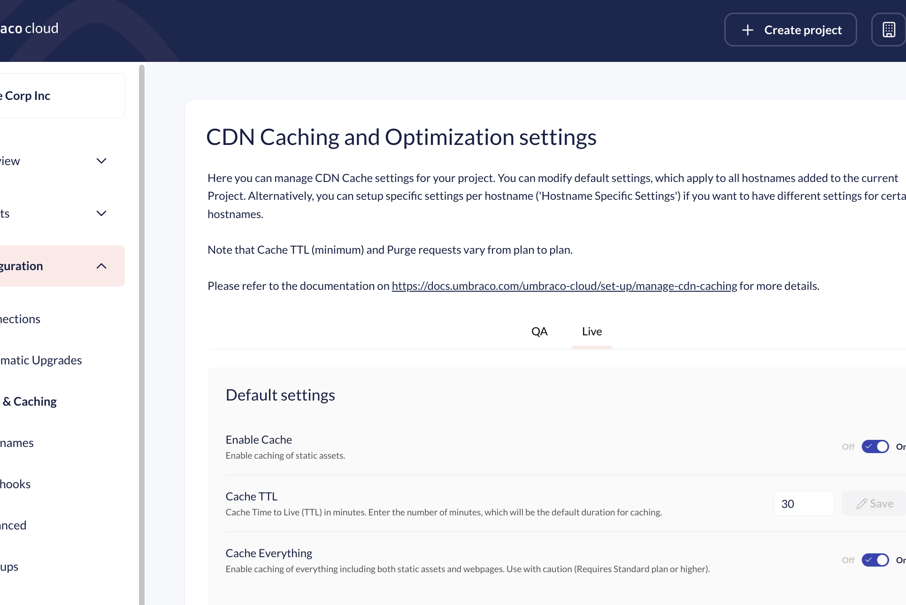Click the plus icon in Create project

746,29
